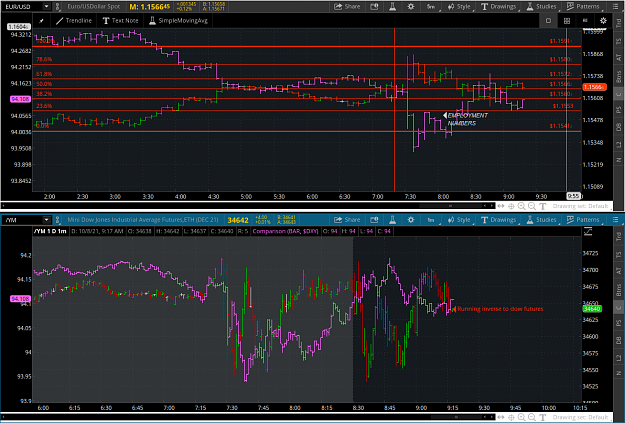The width and height of the screenshot is (625, 423).
Task: Open Drawings menu on EUR/USD chart
Action: [498, 6]
